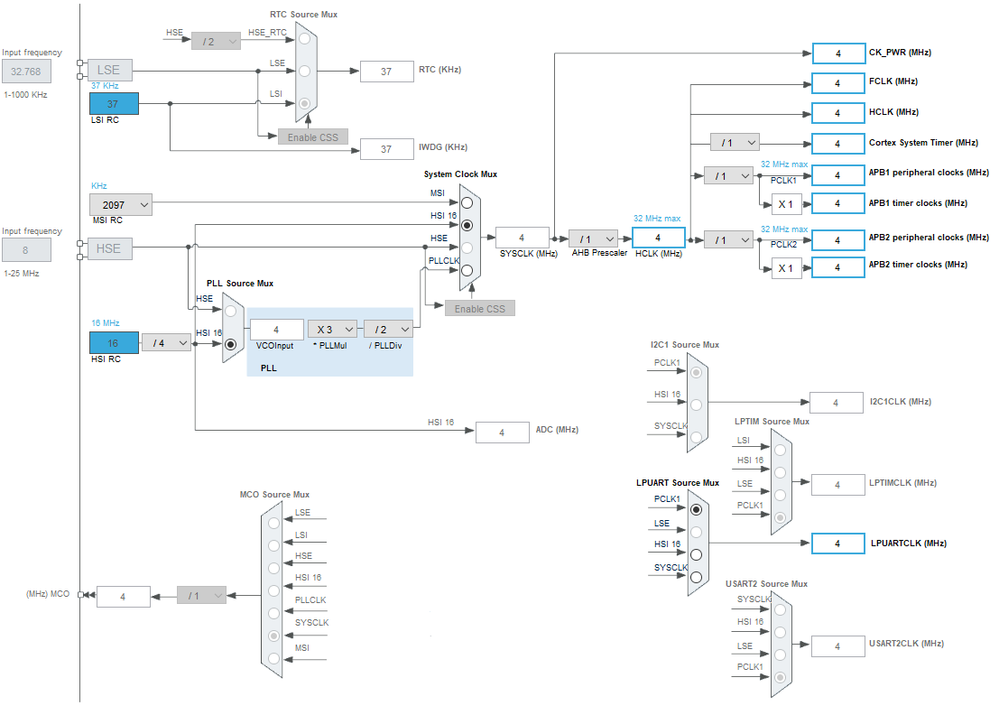Click the RTC (KHz) value field

pos(387,71)
